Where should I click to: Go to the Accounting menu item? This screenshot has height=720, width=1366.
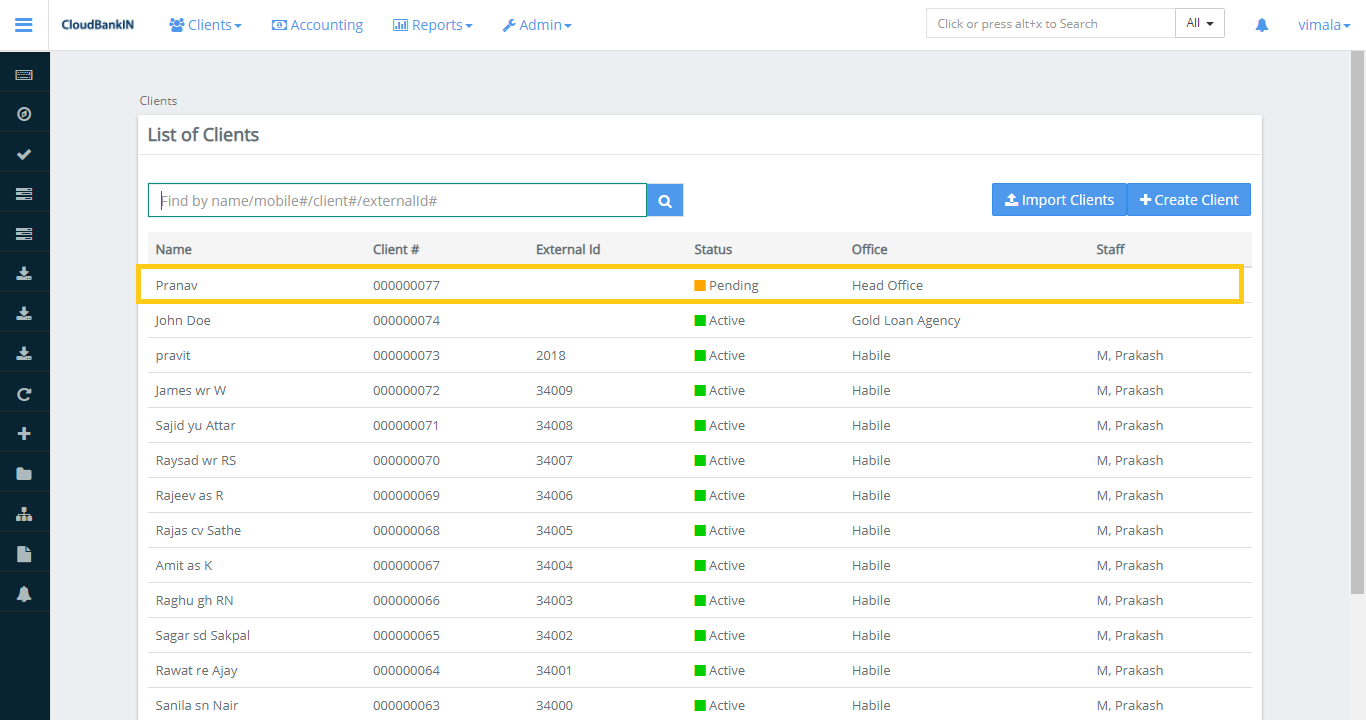(x=317, y=25)
